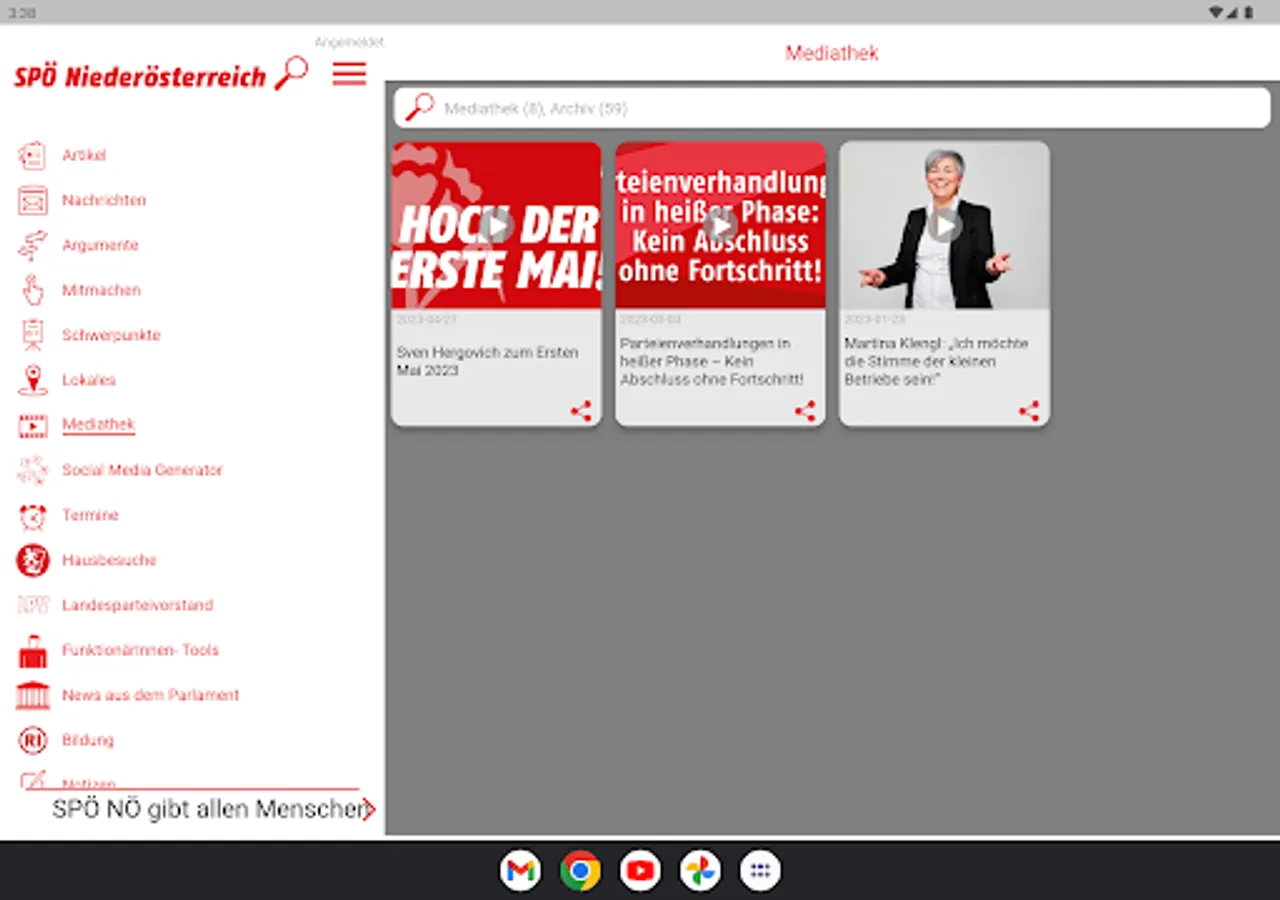Open Bildung label in sidebar

click(88, 740)
